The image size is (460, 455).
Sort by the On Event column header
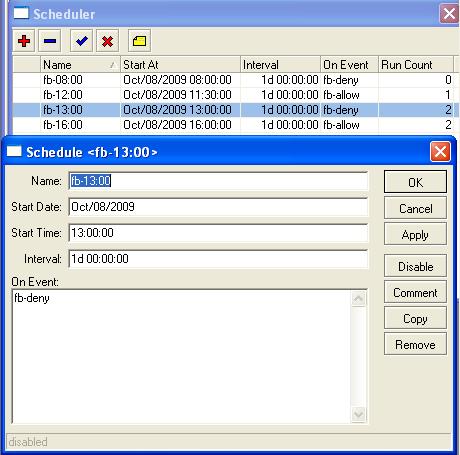click(x=349, y=64)
